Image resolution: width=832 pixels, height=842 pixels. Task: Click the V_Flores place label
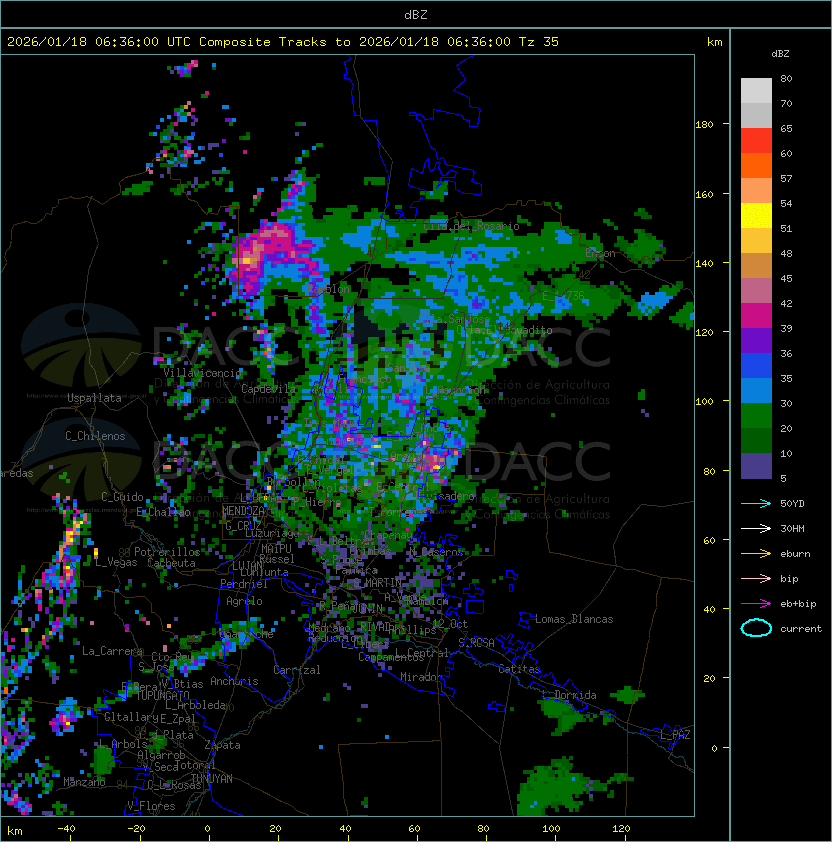[151, 806]
